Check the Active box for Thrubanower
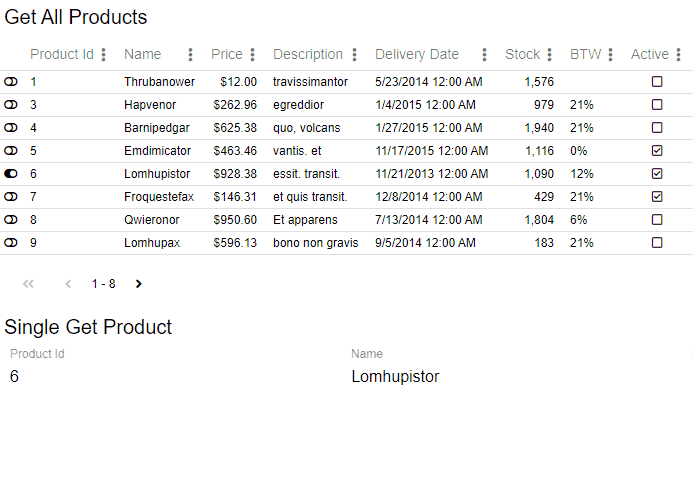693x499 pixels. click(x=657, y=82)
